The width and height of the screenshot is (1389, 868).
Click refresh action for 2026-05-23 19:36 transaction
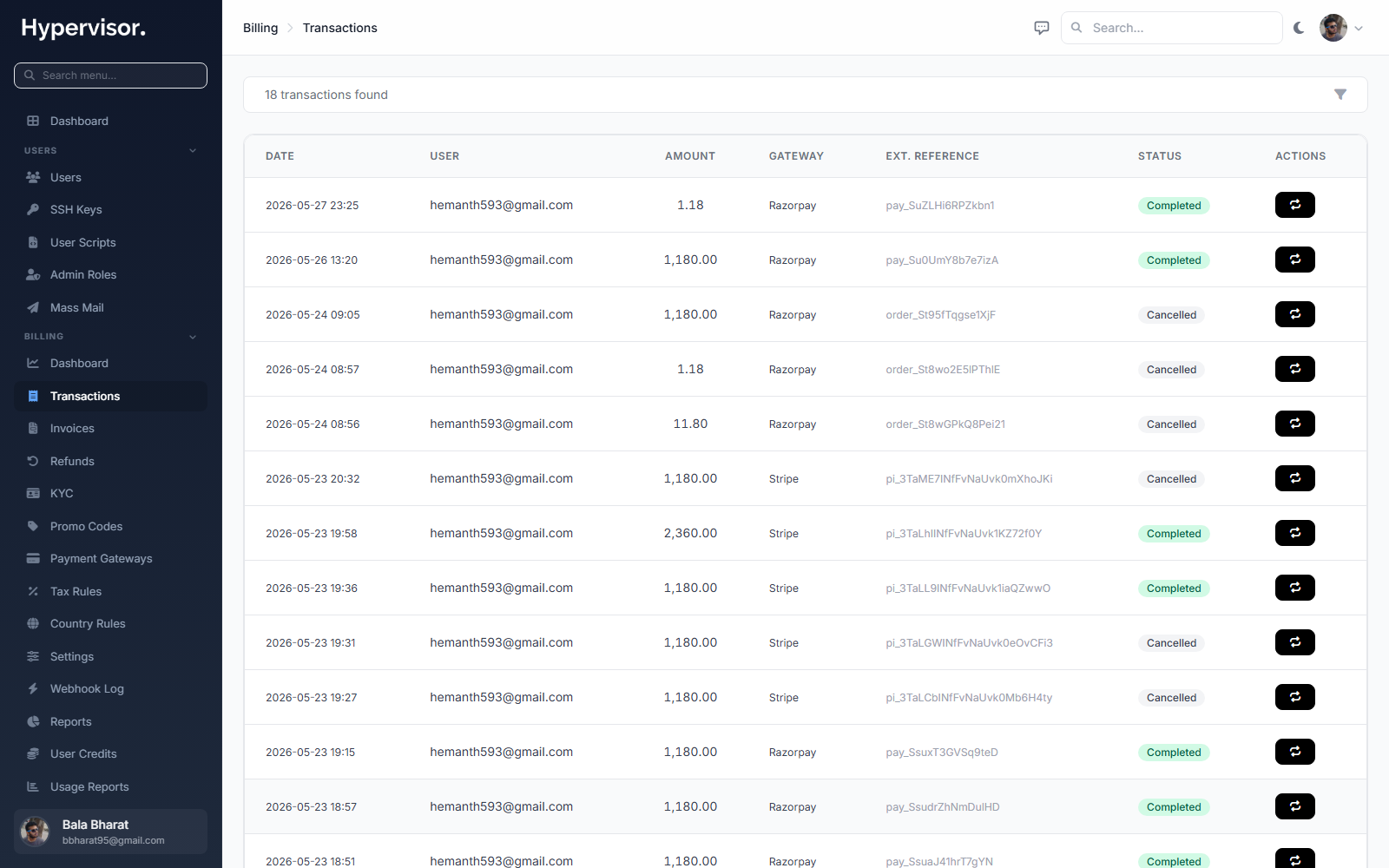coord(1294,588)
